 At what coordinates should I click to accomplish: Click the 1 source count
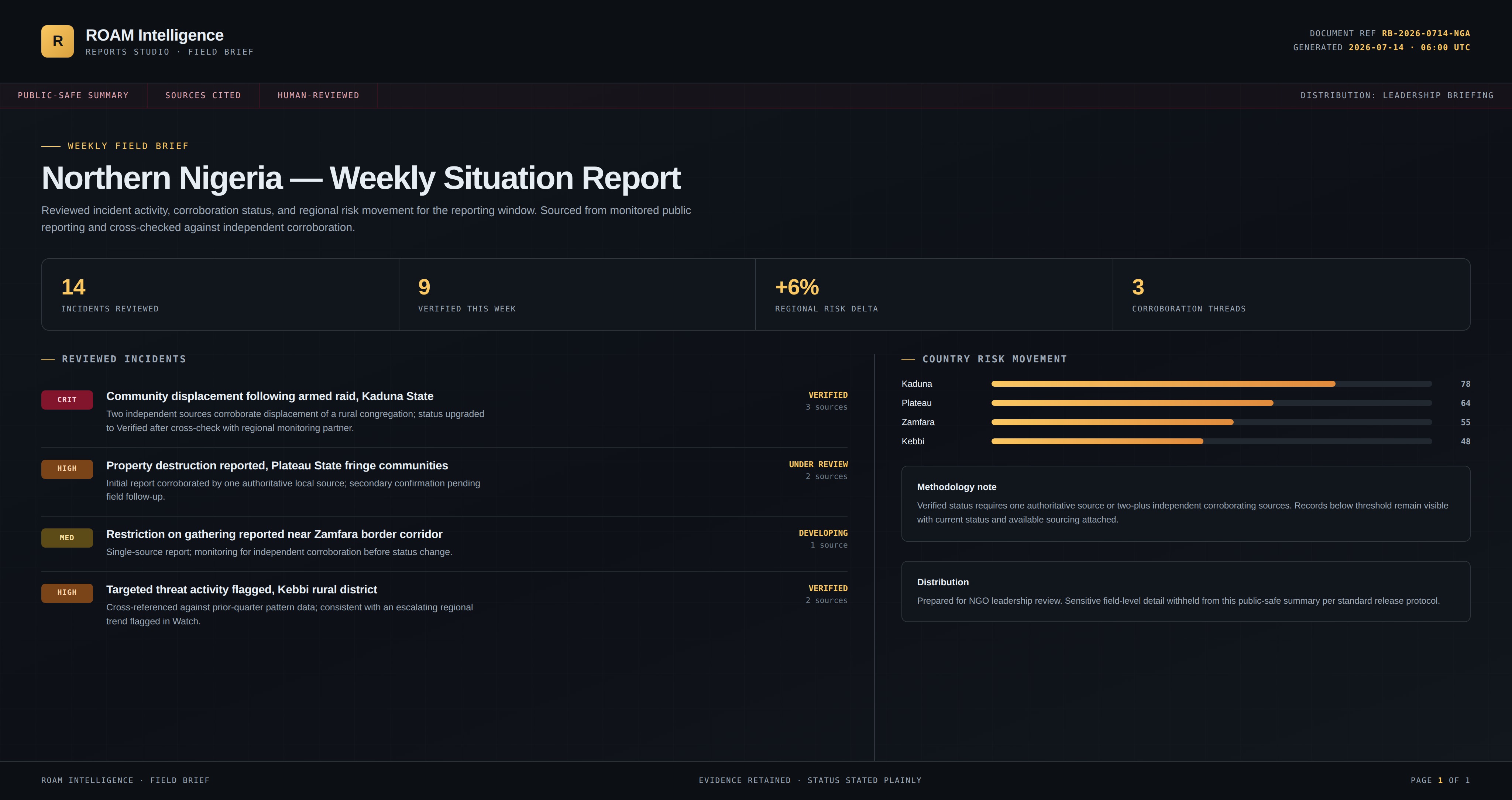pyautogui.click(x=829, y=545)
